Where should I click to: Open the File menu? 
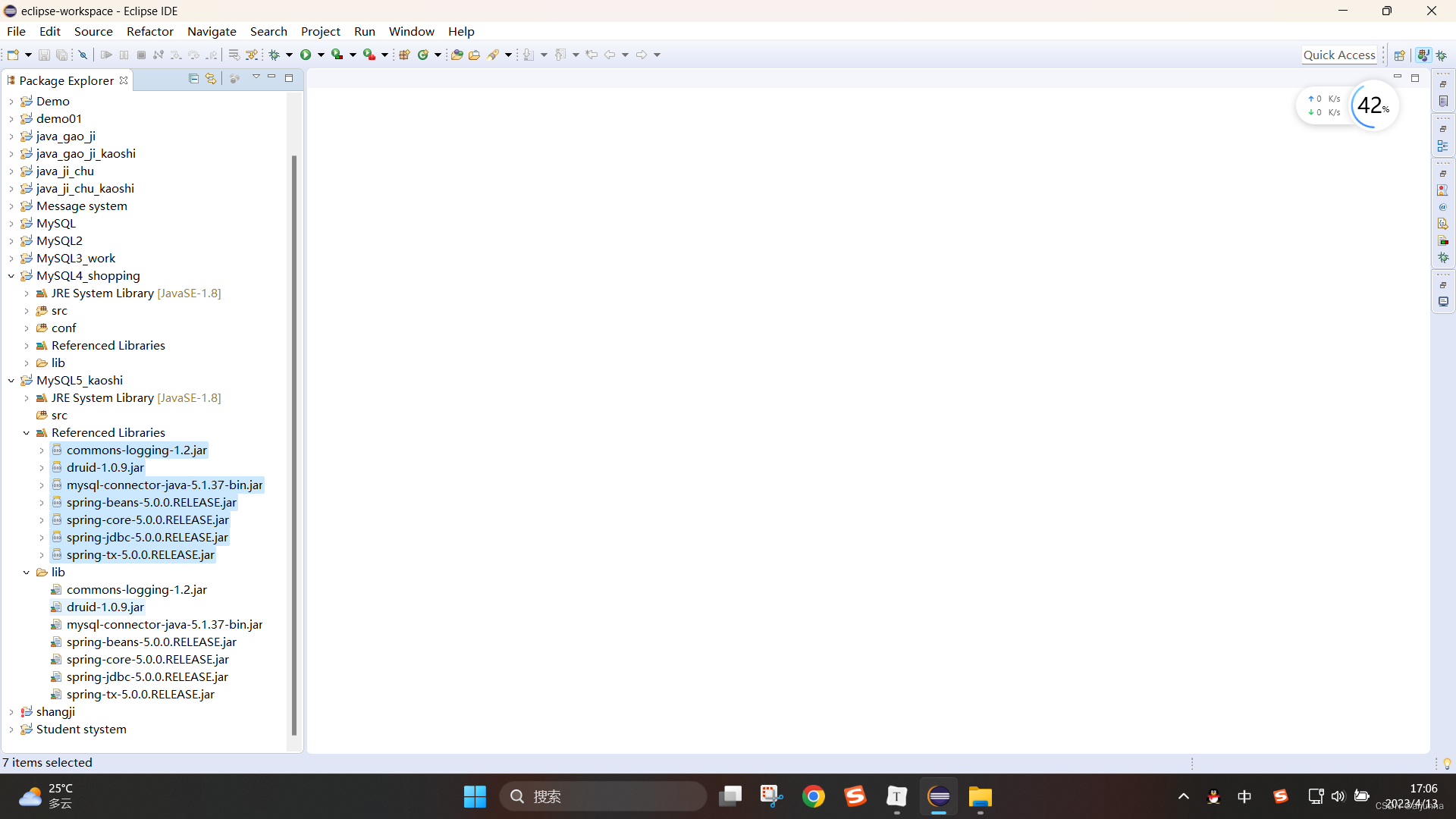point(16,31)
